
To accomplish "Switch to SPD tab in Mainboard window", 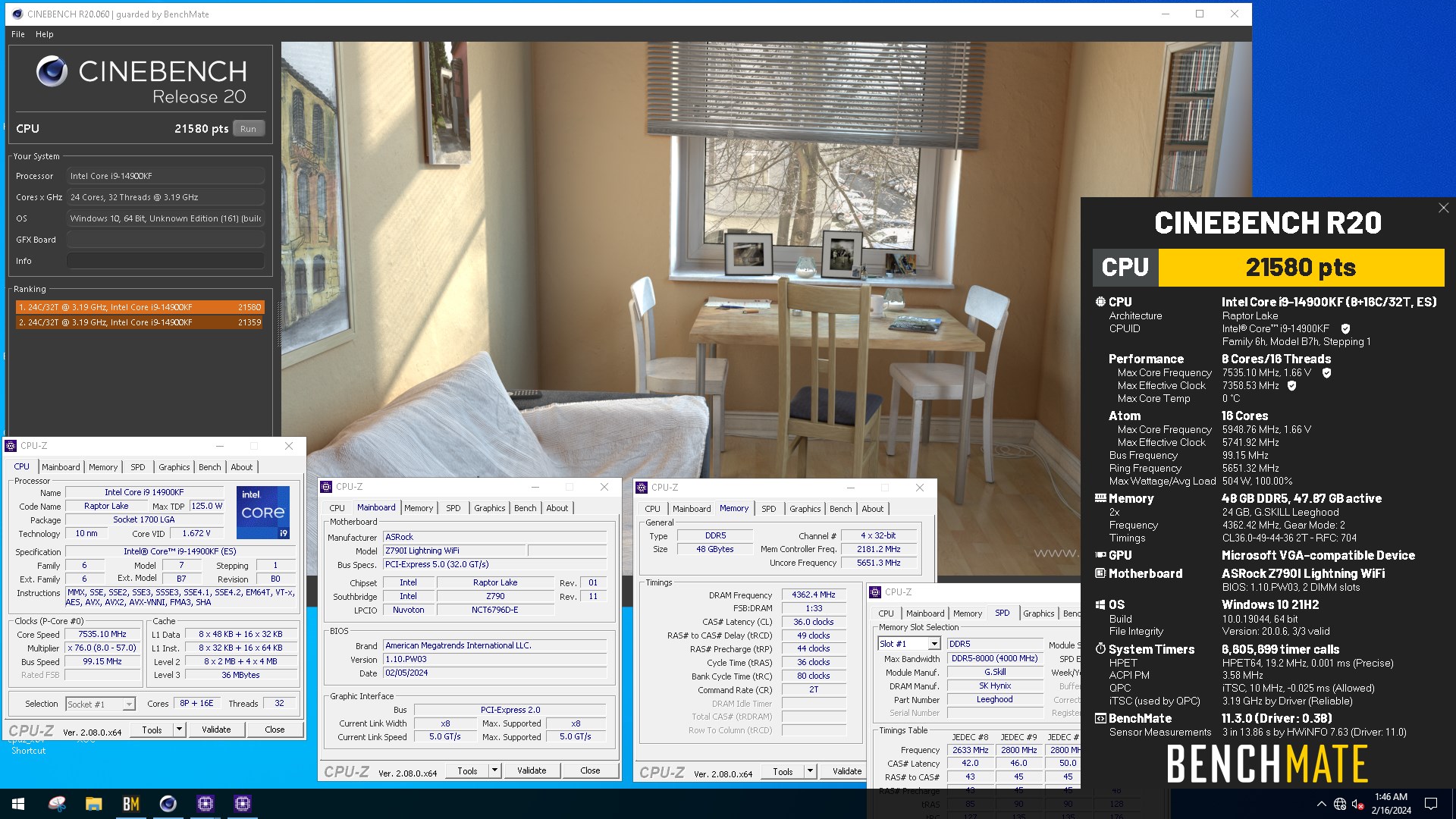I will (453, 508).
